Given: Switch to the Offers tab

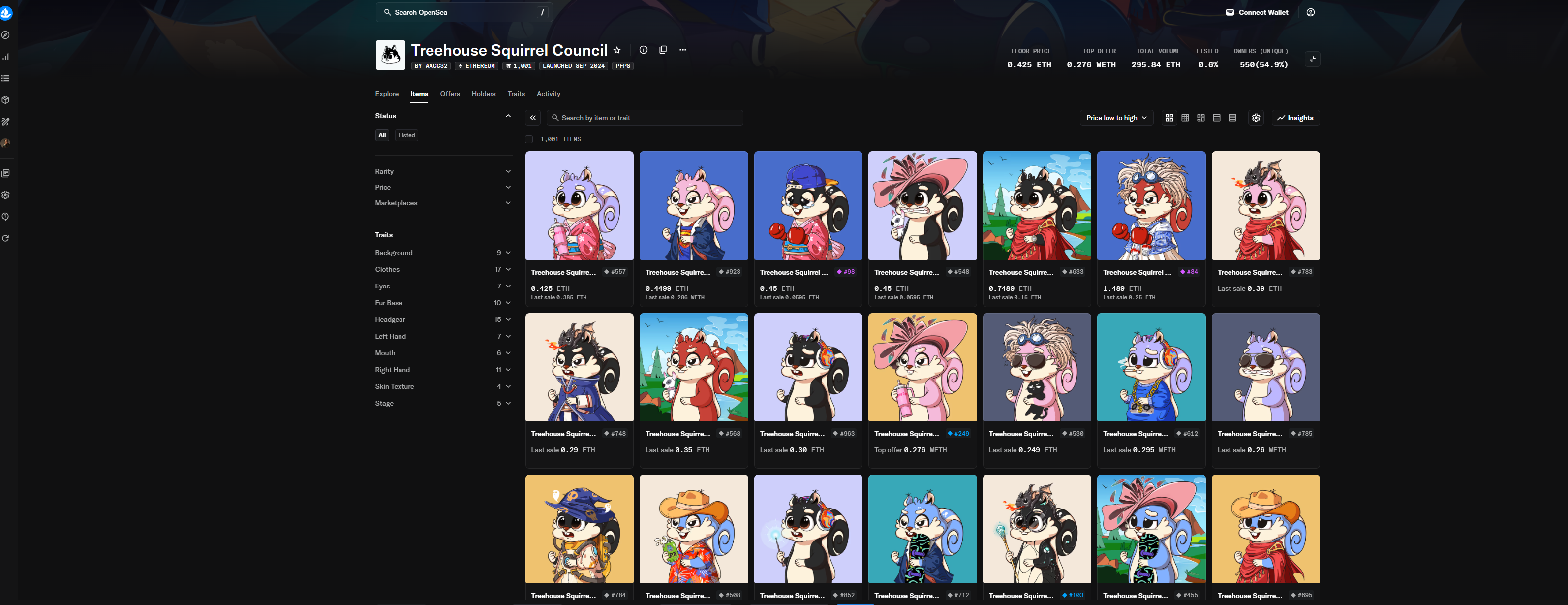Looking at the screenshot, I should (x=450, y=94).
